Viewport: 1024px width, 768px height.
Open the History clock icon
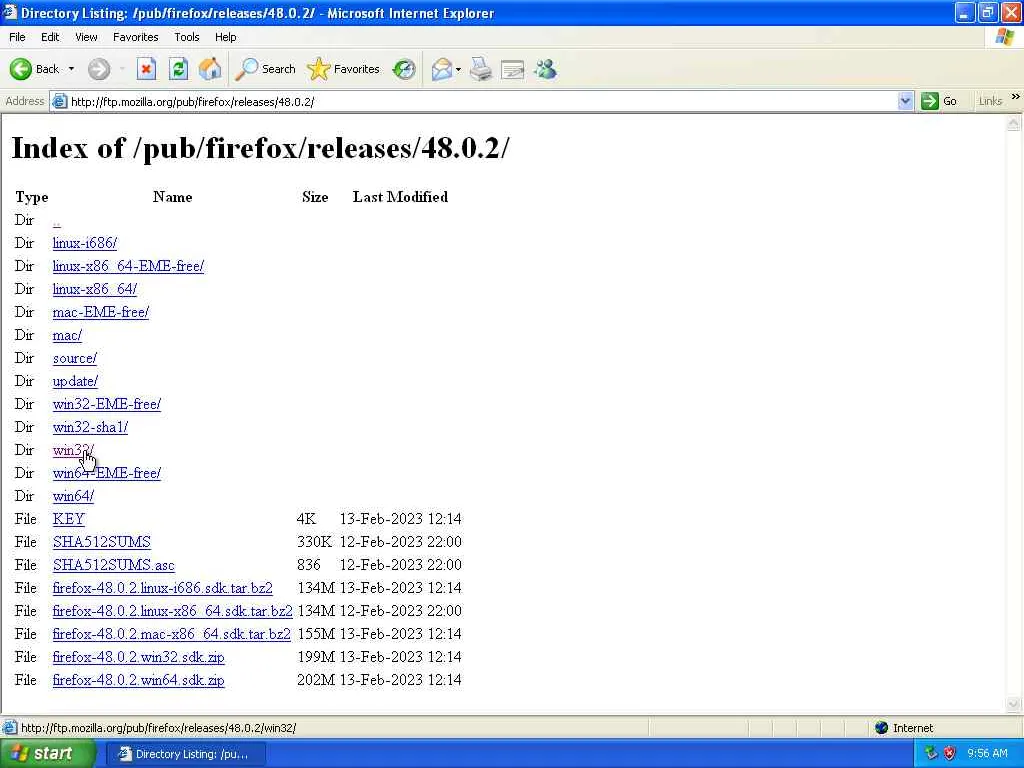pos(404,69)
